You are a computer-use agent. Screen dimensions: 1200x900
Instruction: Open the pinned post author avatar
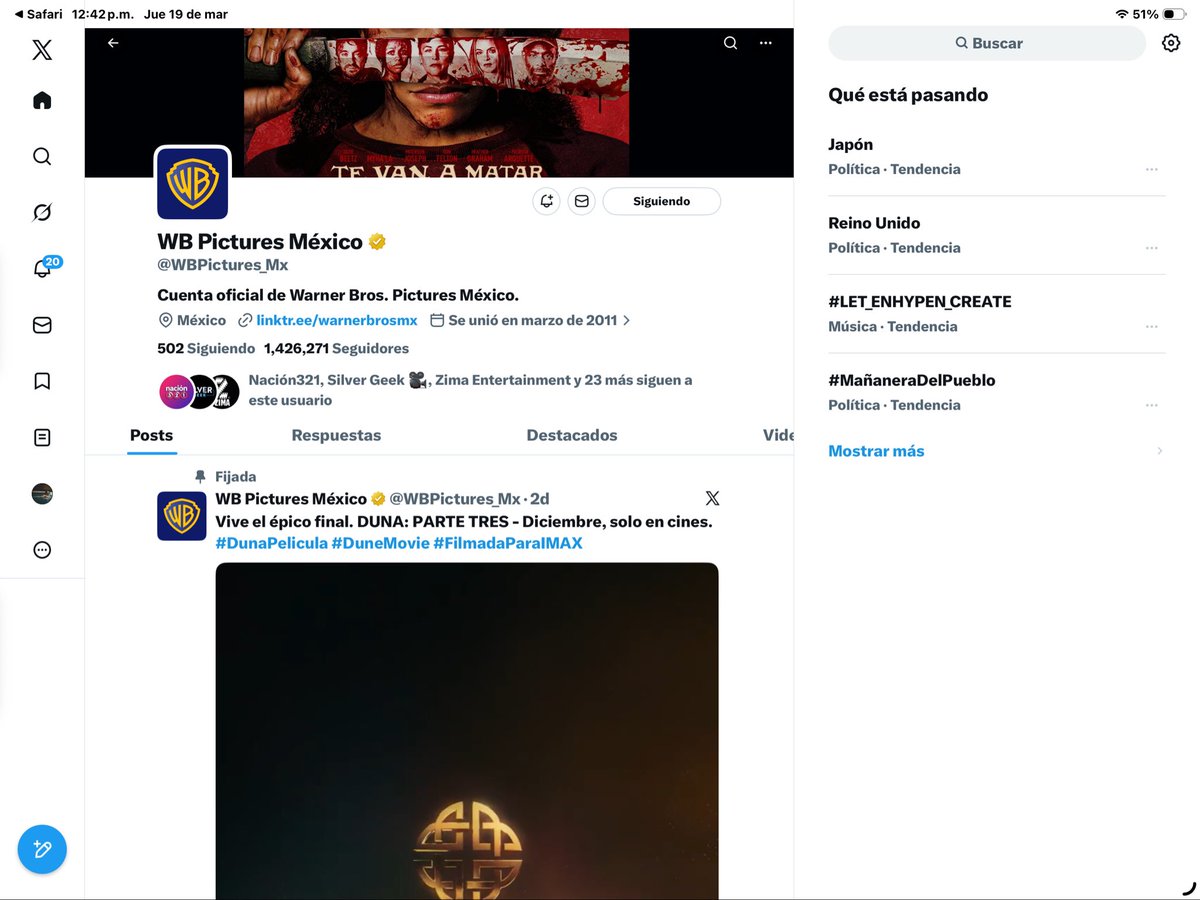pyautogui.click(x=182, y=516)
